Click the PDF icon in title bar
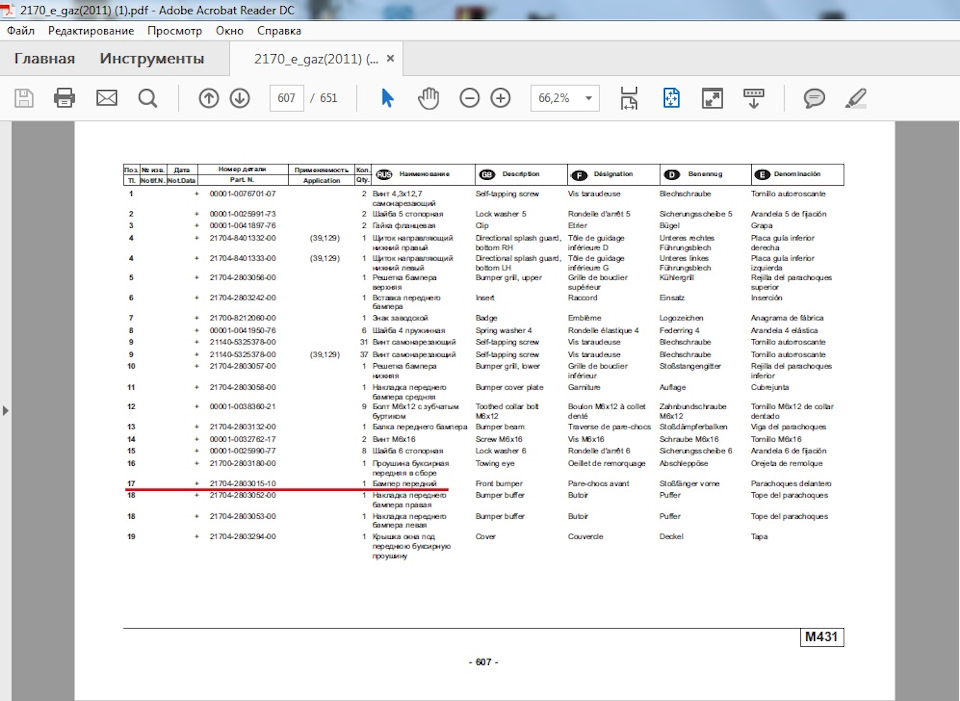The height and width of the screenshot is (701, 960). tap(9, 10)
